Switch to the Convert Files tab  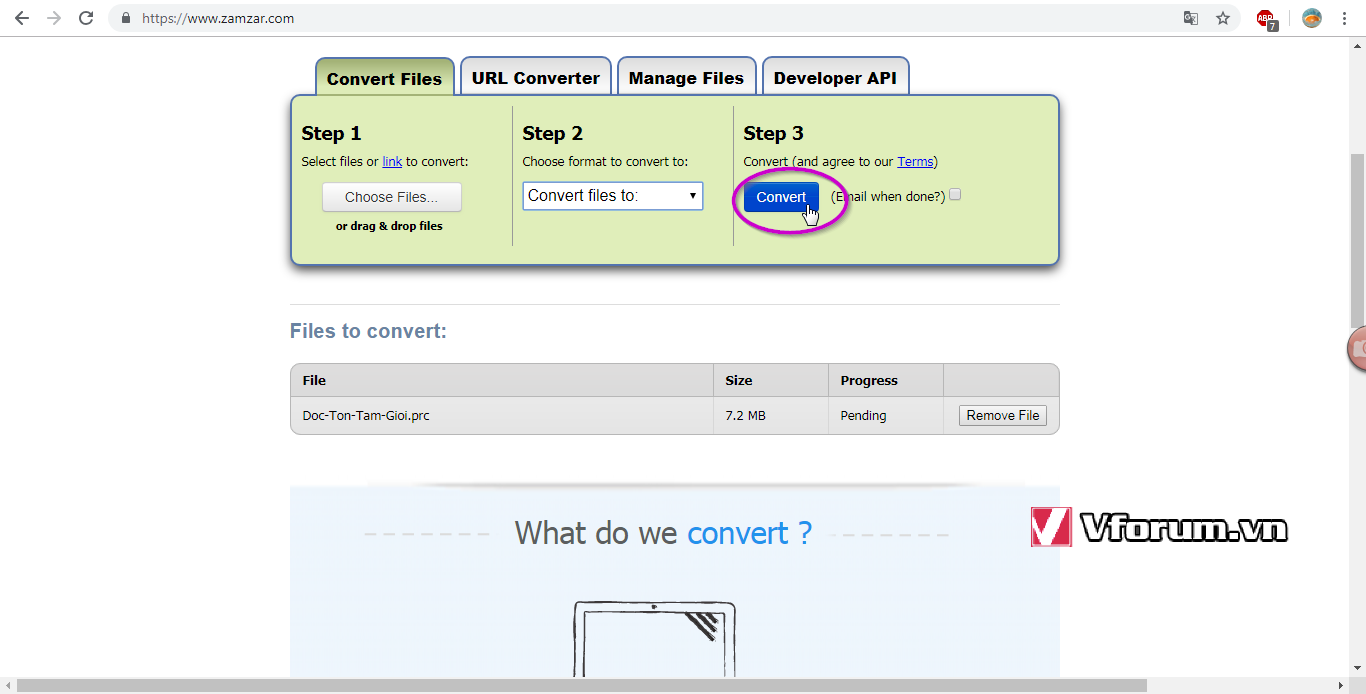384,79
